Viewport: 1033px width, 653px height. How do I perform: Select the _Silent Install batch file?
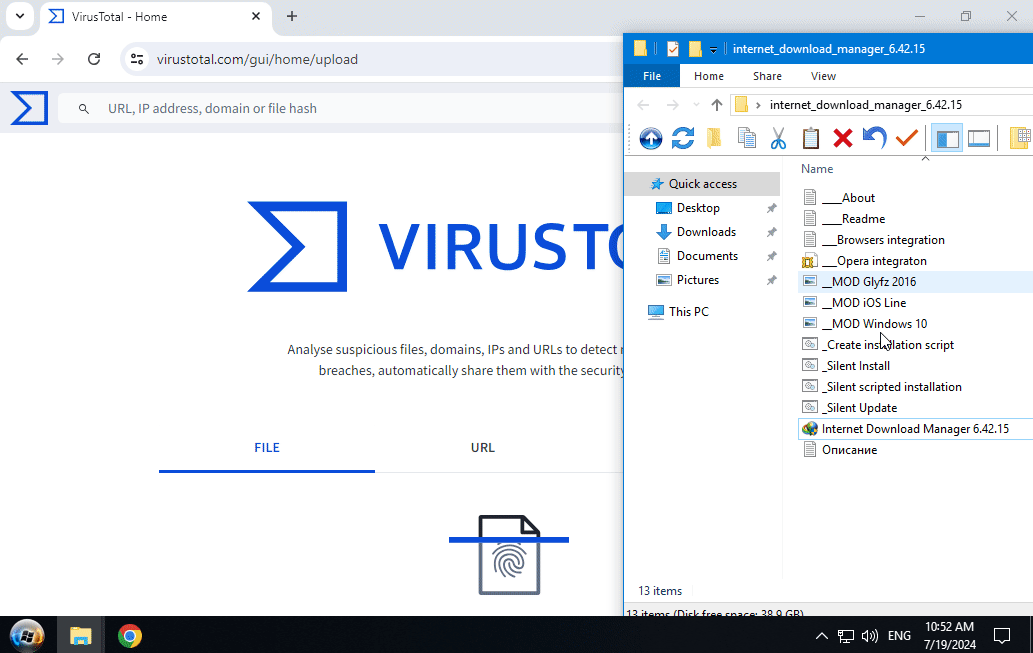855,366
